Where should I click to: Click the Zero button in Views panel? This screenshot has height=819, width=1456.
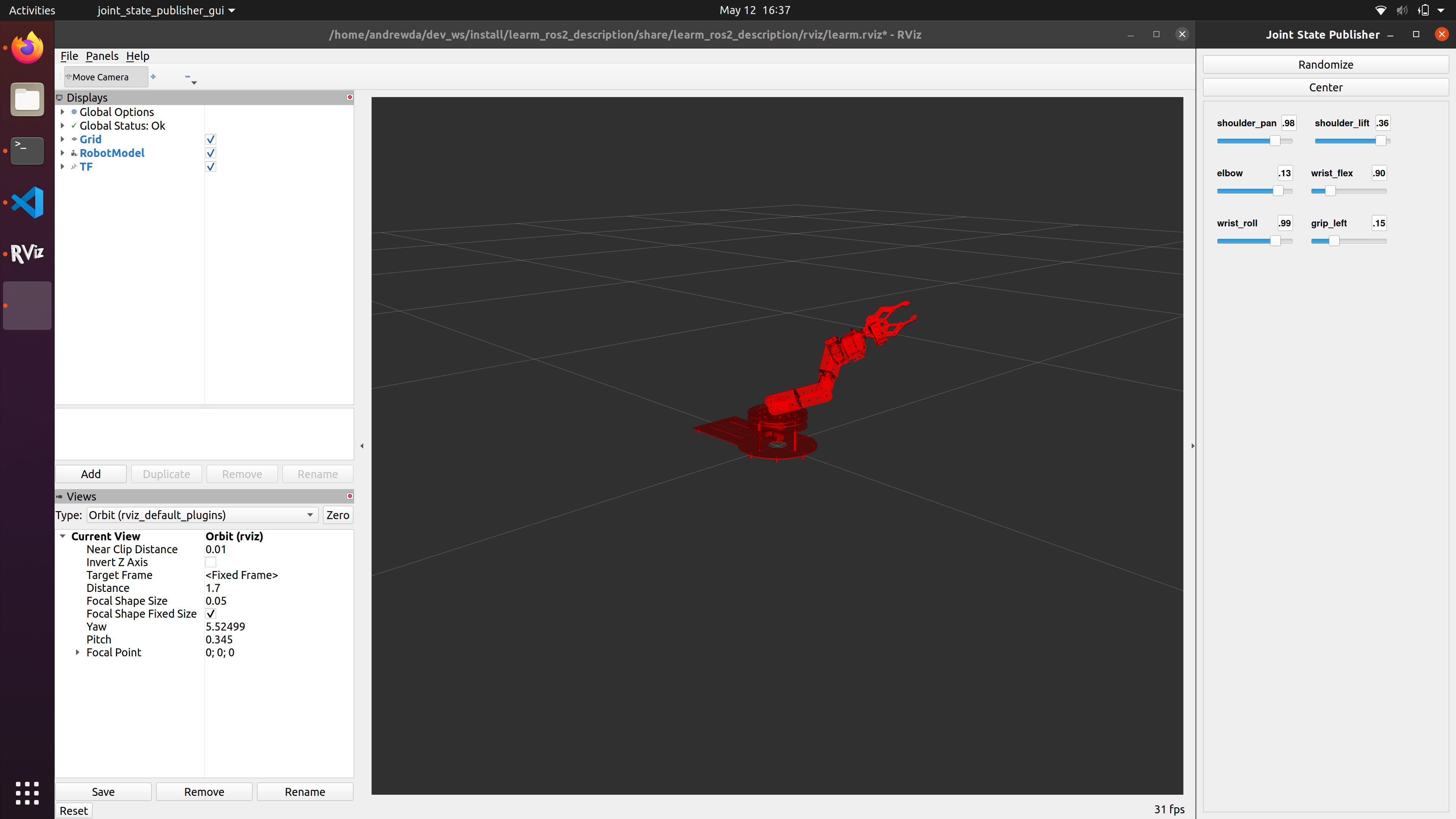(x=338, y=514)
